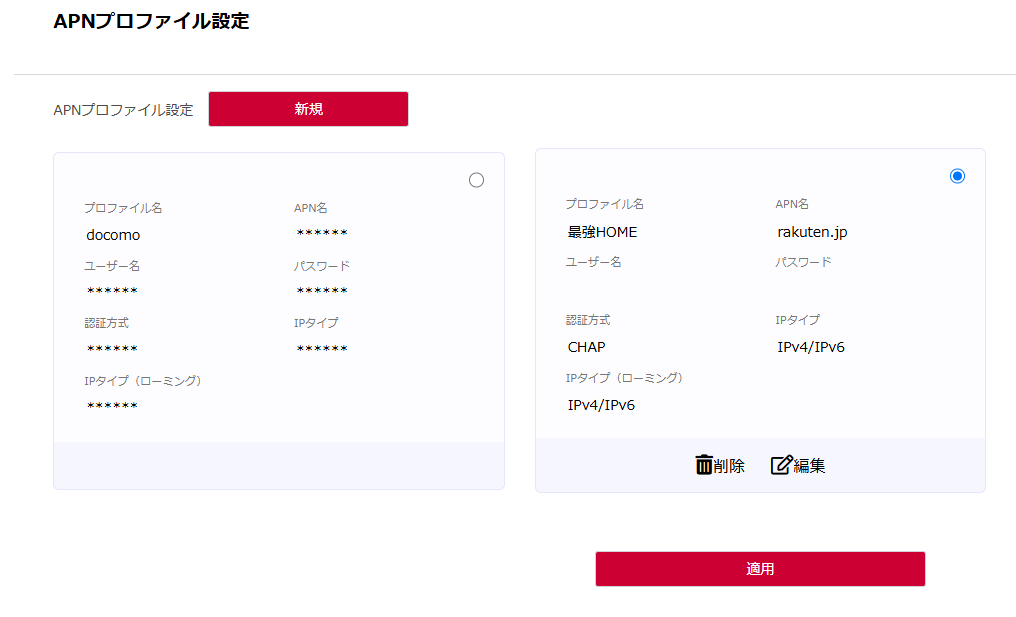Image resolution: width=1016 pixels, height=617 pixels.
Task: Click 認証方式 label in 最強HOME card
Action: pyautogui.click(x=588, y=320)
